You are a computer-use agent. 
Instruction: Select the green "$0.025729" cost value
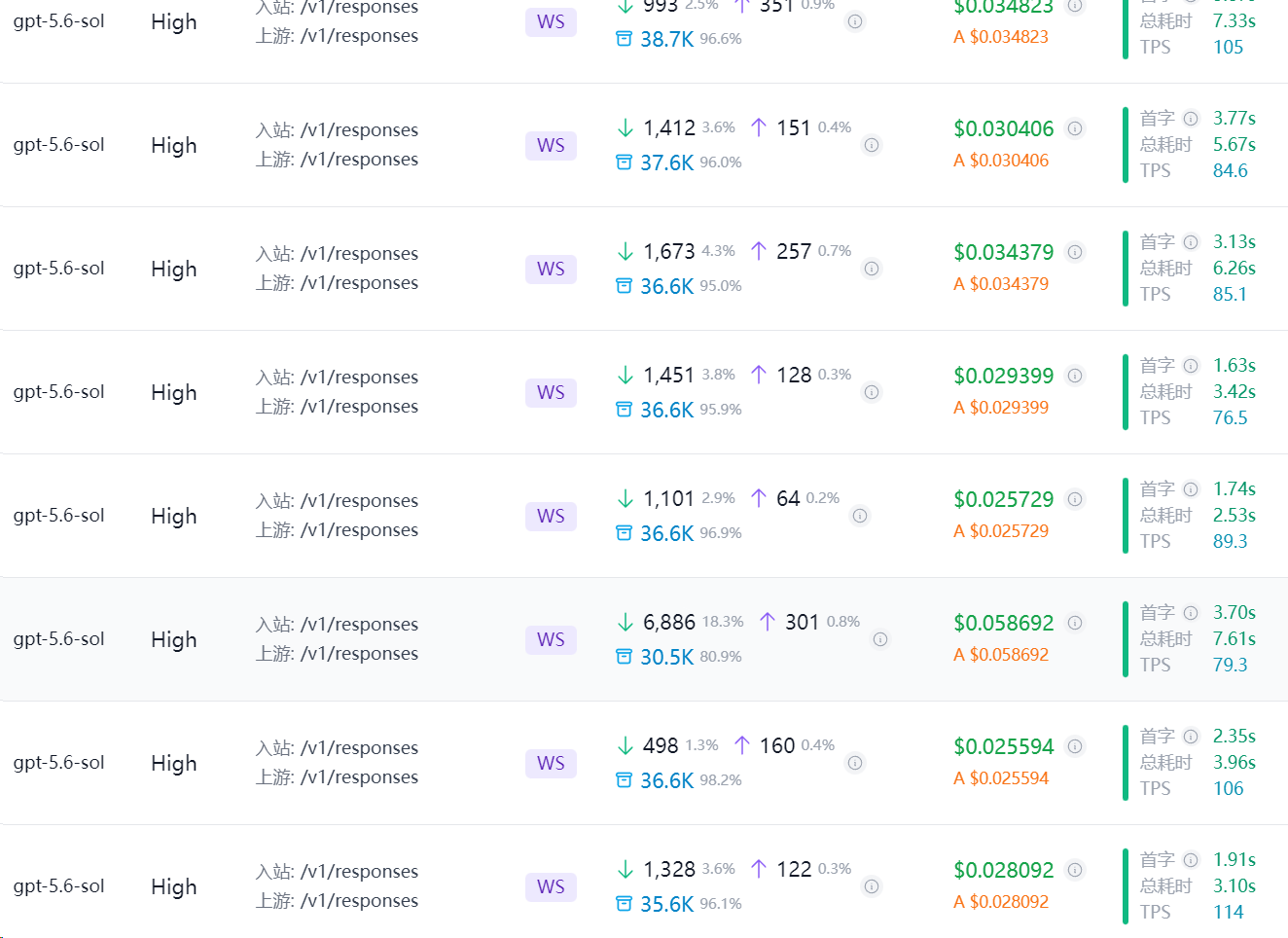coord(1004,499)
